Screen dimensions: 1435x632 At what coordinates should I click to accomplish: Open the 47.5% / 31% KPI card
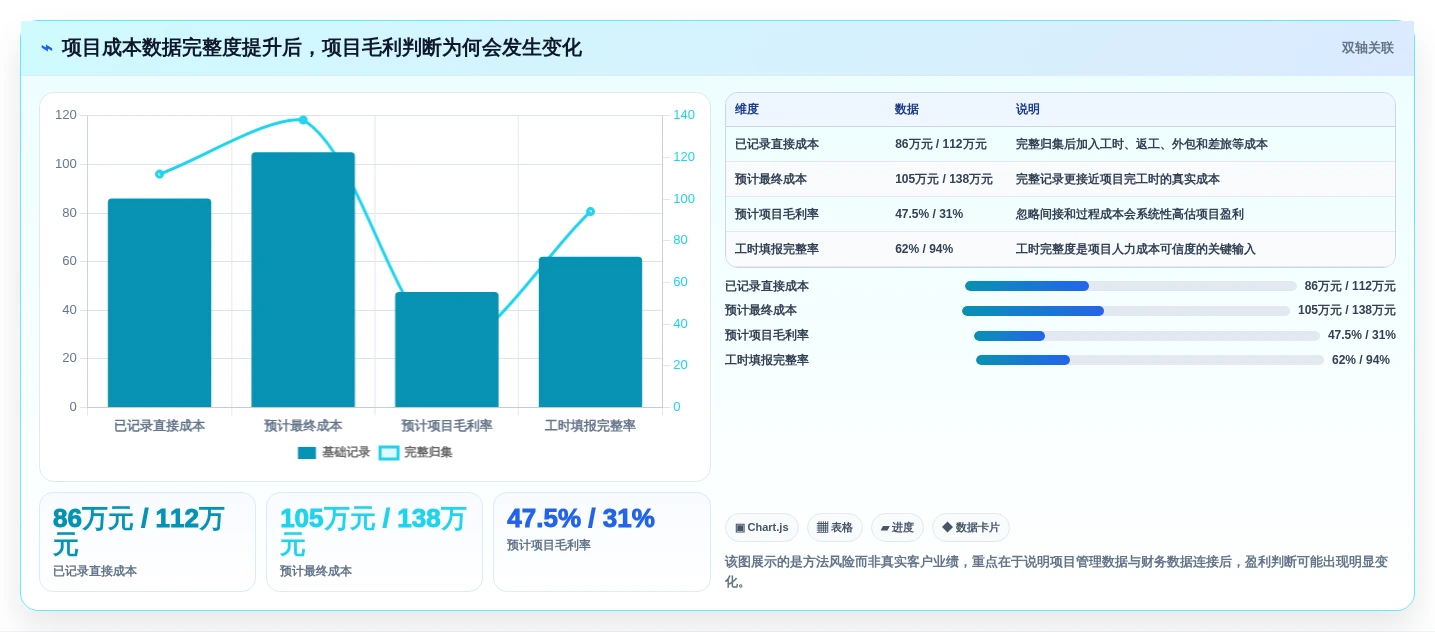(x=602, y=542)
